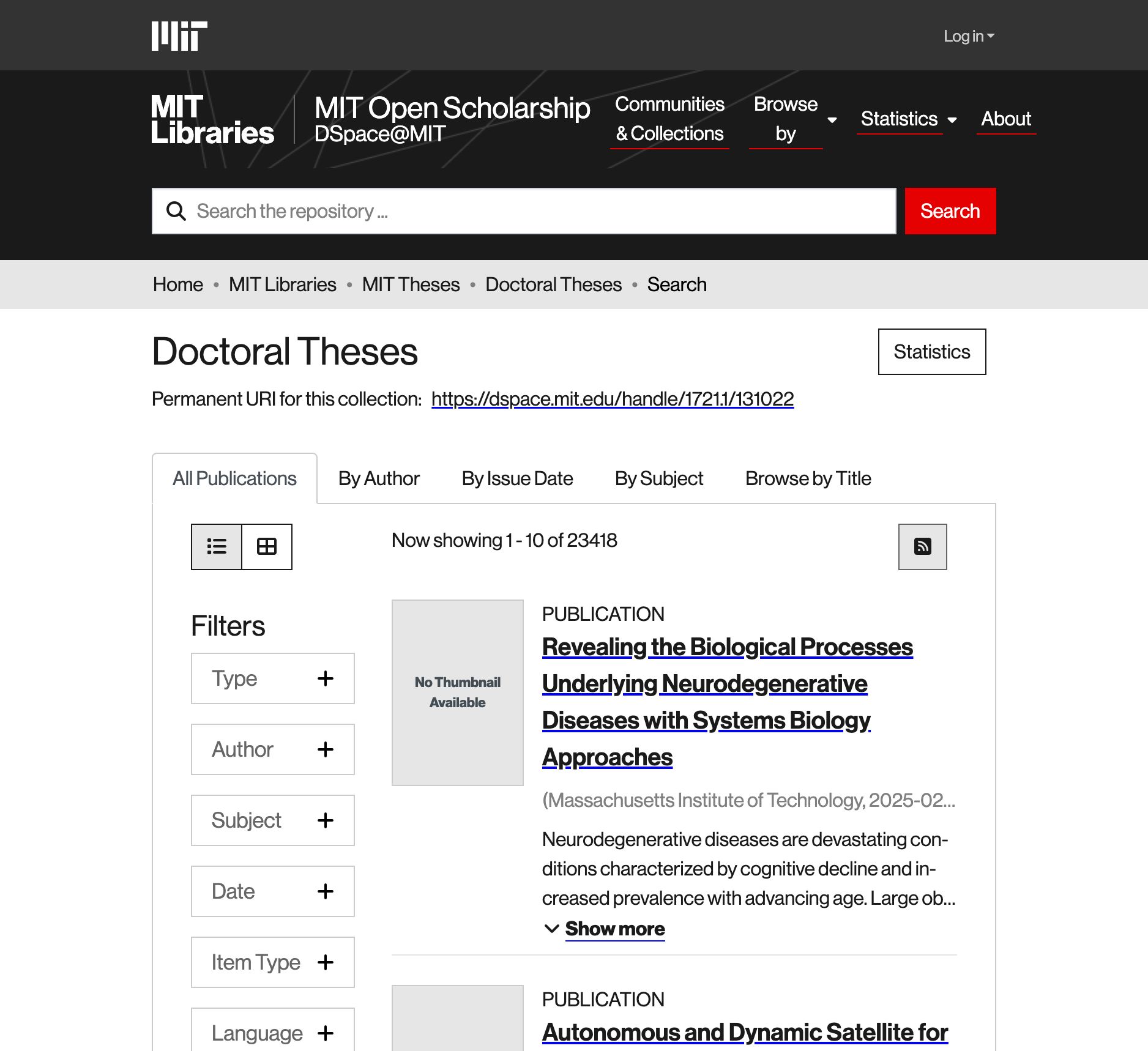Viewport: 1148px width, 1051px height.
Task: Expand the Subject filter
Action: coord(273,820)
